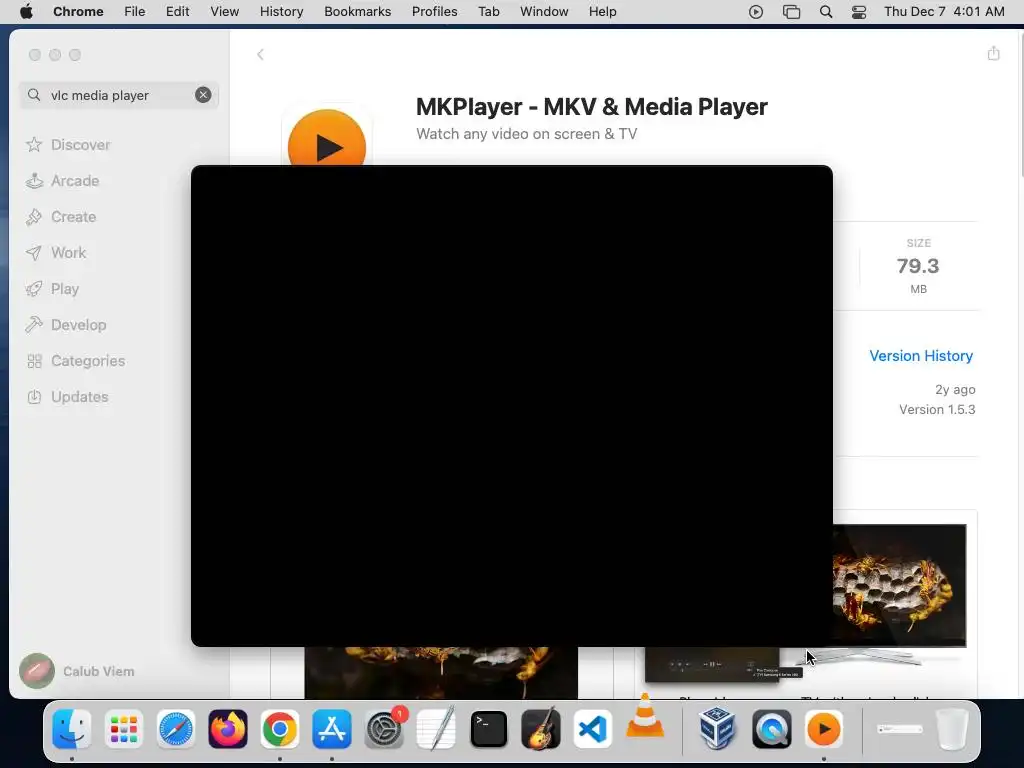Open the Version History link
Viewport: 1024px width, 768px height.
(x=921, y=356)
